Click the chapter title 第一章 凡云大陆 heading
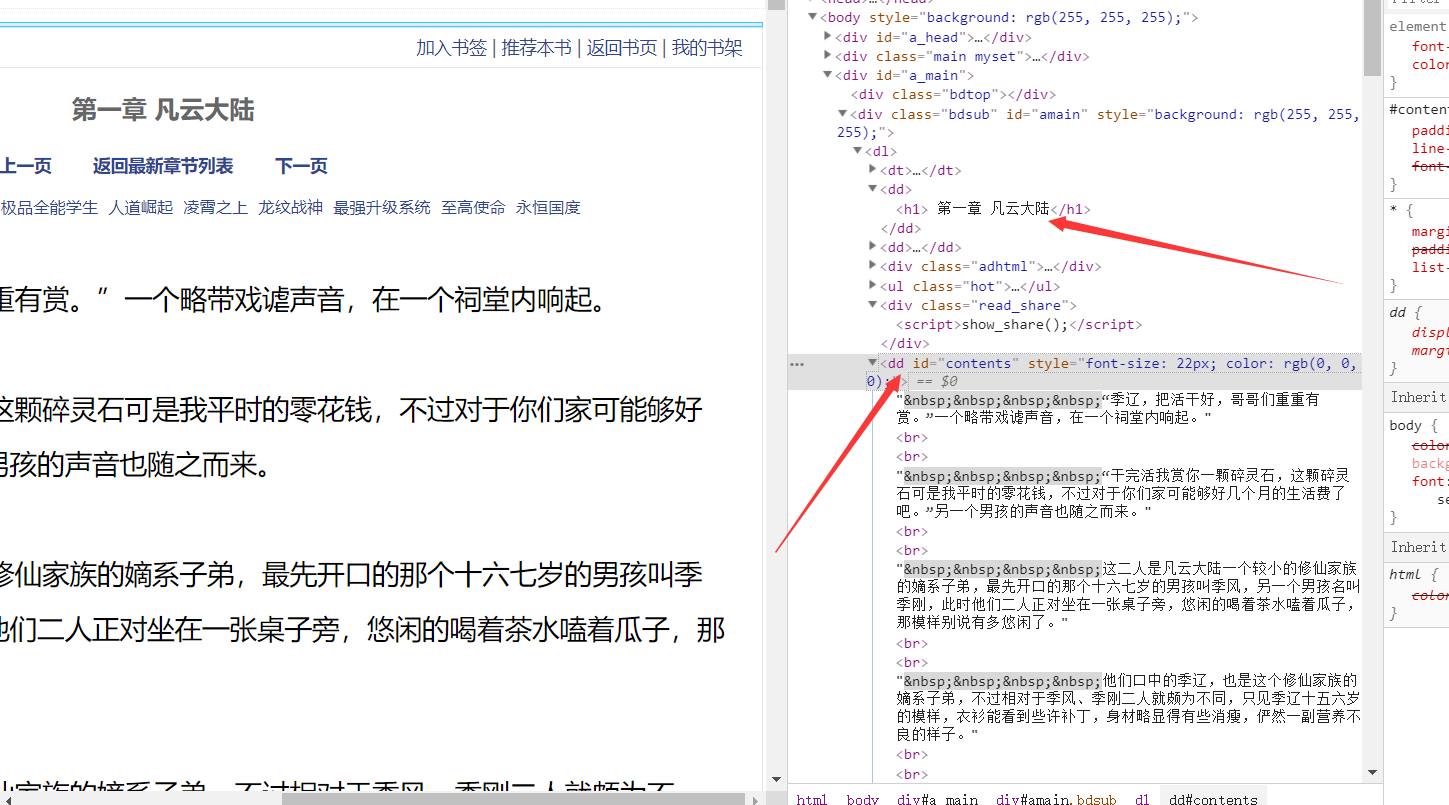Viewport: 1449px width, 805px height. click(x=163, y=110)
